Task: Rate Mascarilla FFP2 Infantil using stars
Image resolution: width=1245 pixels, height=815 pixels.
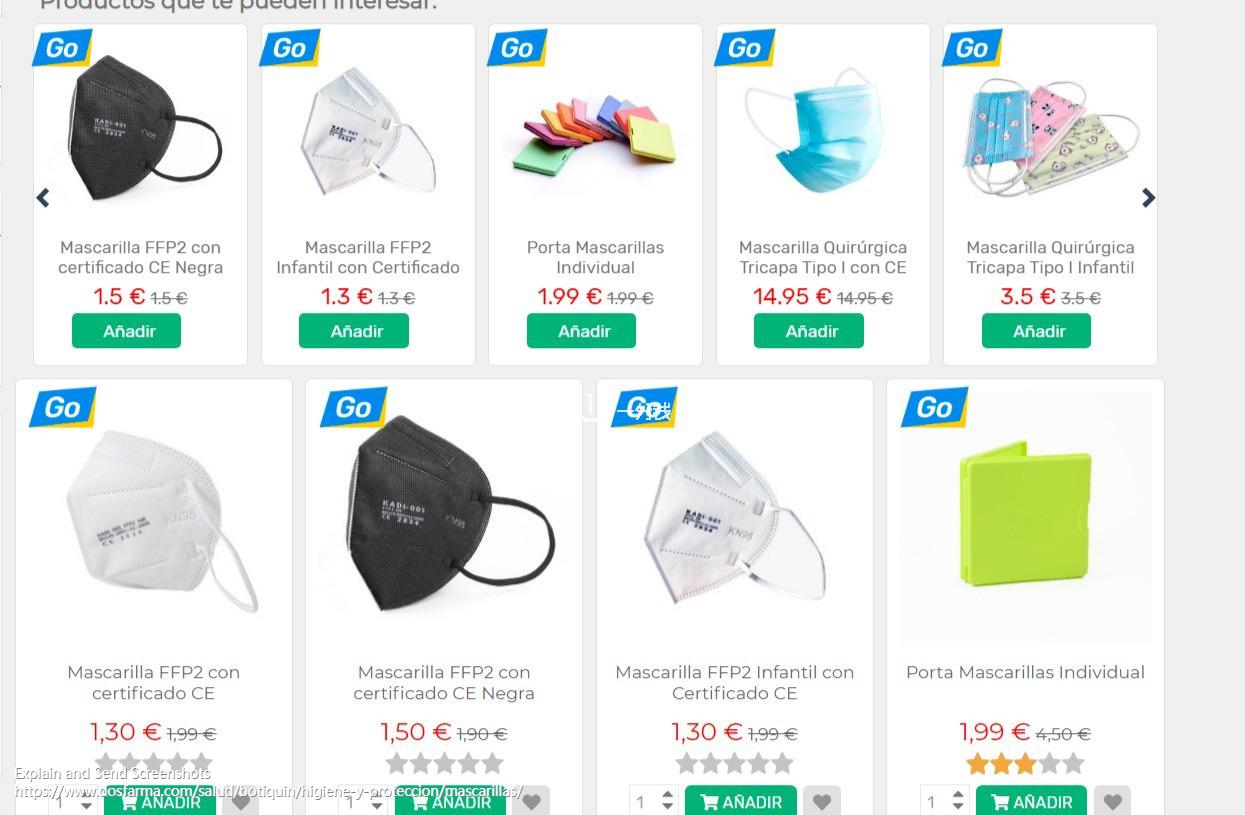Action: (735, 764)
